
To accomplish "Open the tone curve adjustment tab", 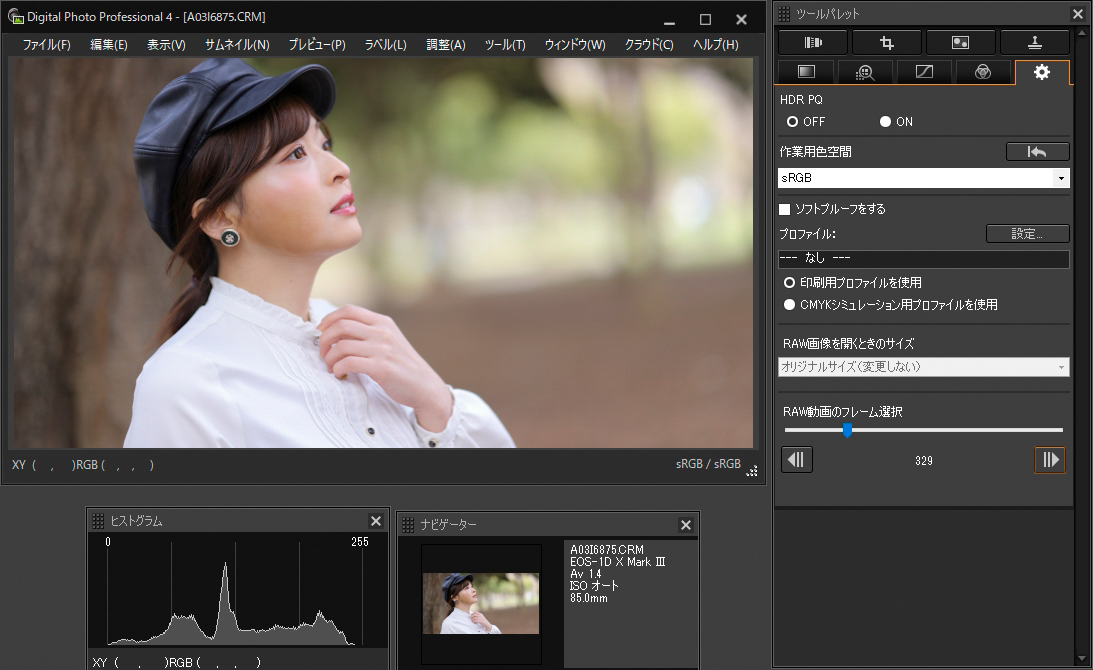I will 924,72.
